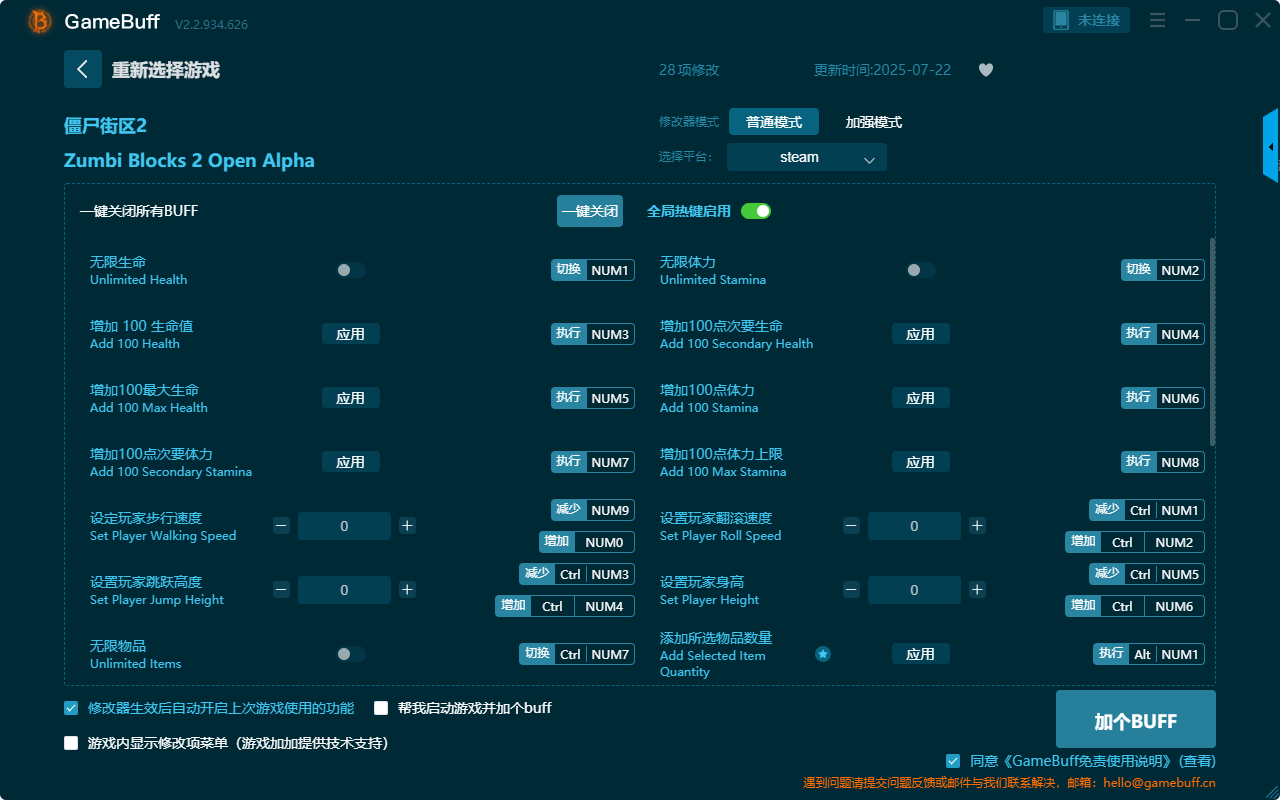Increase Set Player Roll Speed value
The height and width of the screenshot is (800, 1280).
pyautogui.click(x=977, y=526)
